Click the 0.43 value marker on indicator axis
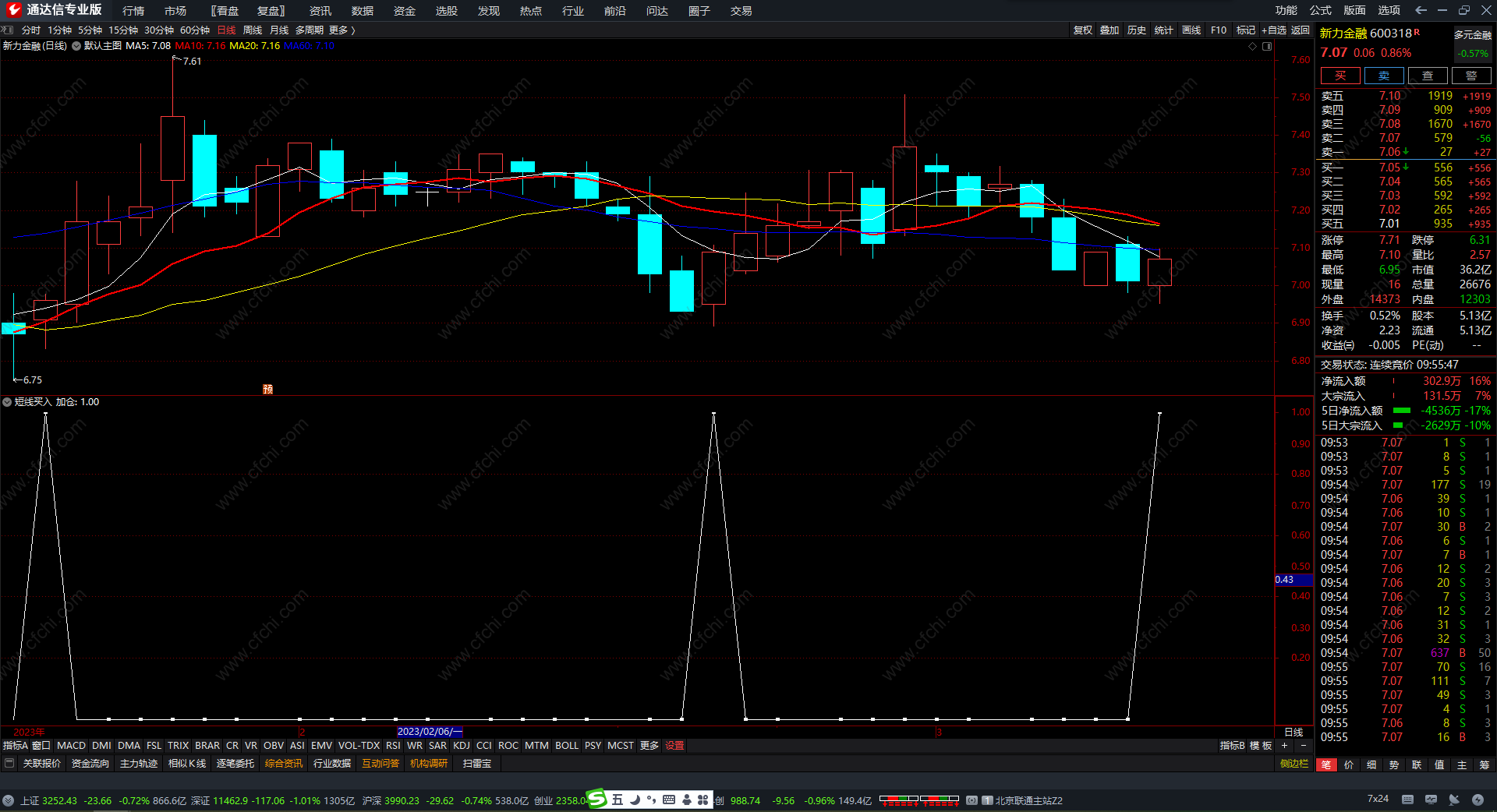The height and width of the screenshot is (812, 1497). 1294,580
